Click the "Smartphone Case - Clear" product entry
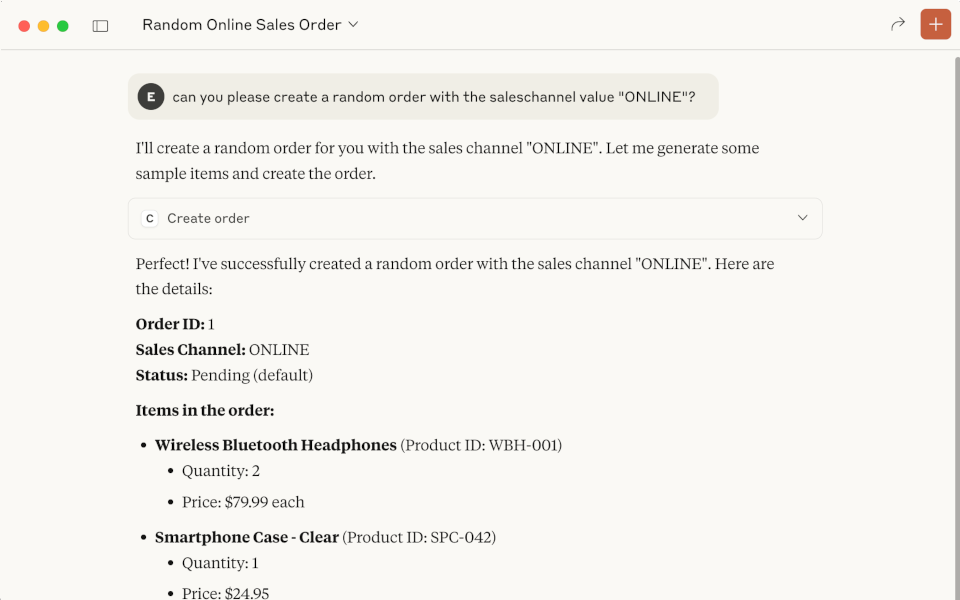The width and height of the screenshot is (960, 600). 245,537
